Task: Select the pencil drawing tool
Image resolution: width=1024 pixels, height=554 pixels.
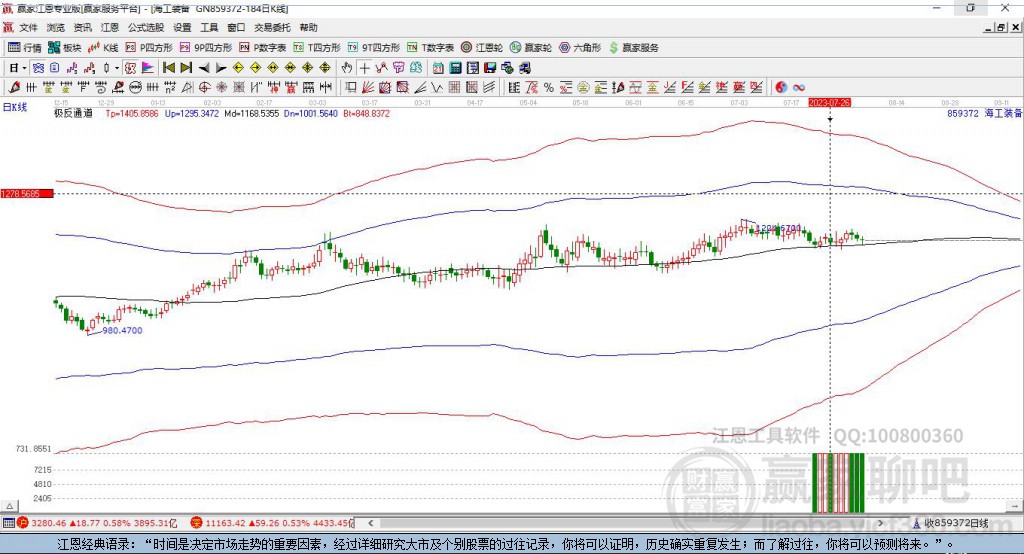Action: (x=14, y=88)
